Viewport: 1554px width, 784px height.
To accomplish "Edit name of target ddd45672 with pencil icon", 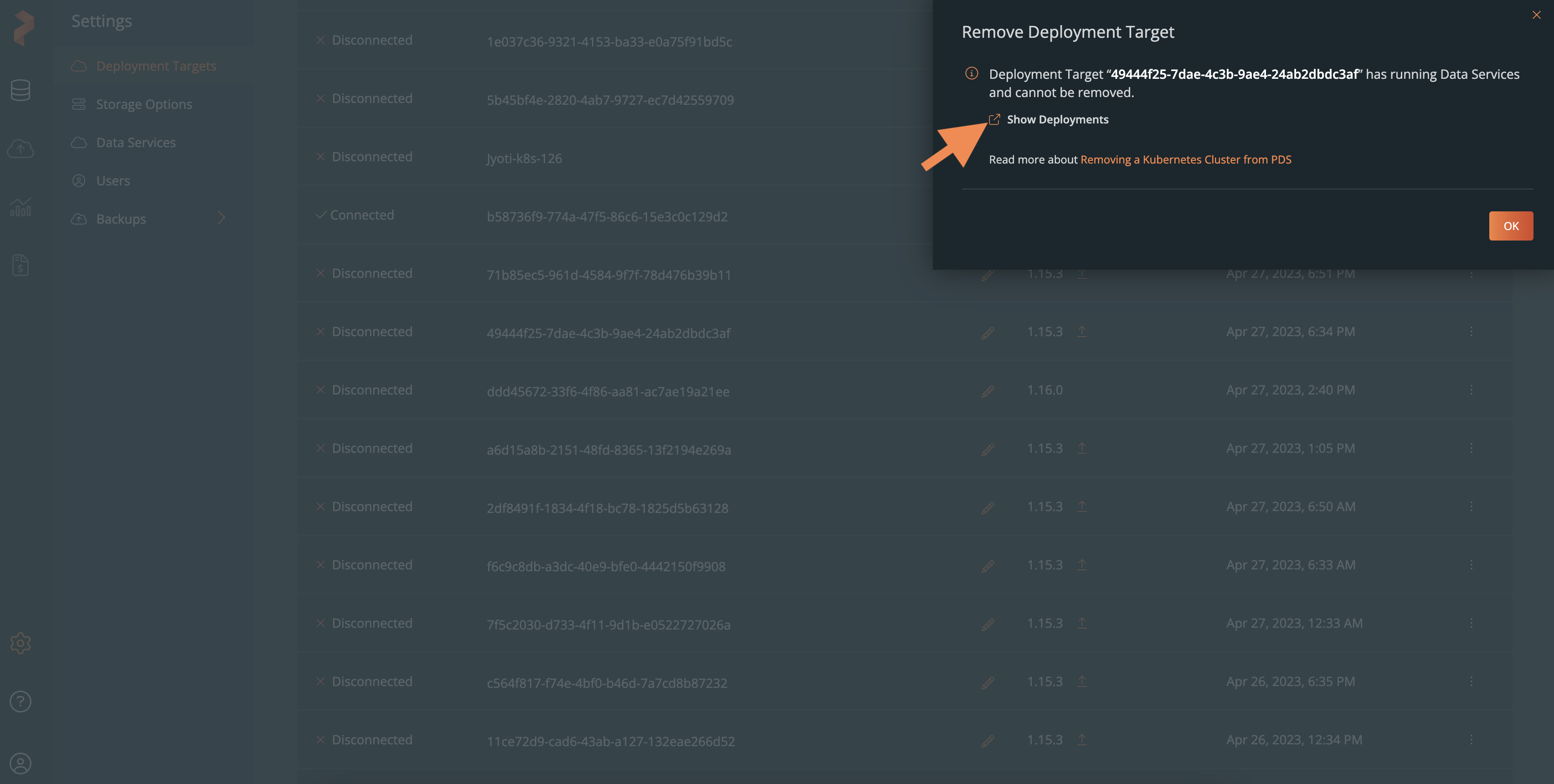I will 988,391.
